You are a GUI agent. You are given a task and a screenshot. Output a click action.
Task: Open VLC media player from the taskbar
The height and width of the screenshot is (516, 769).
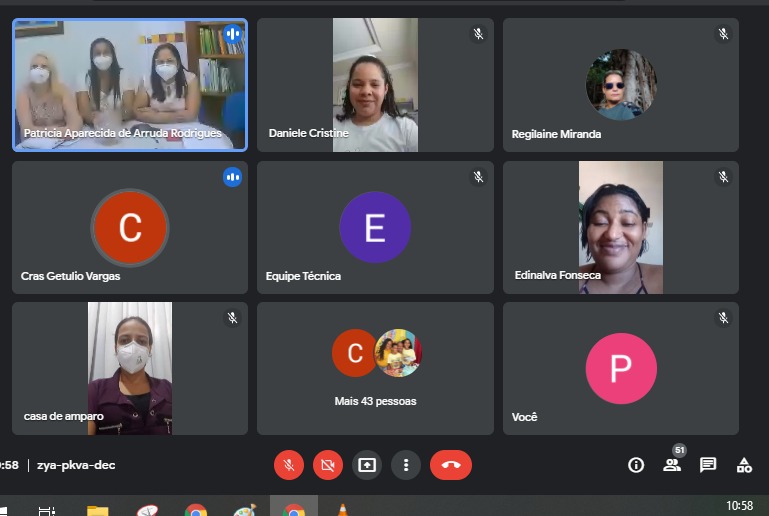pyautogui.click(x=343, y=511)
